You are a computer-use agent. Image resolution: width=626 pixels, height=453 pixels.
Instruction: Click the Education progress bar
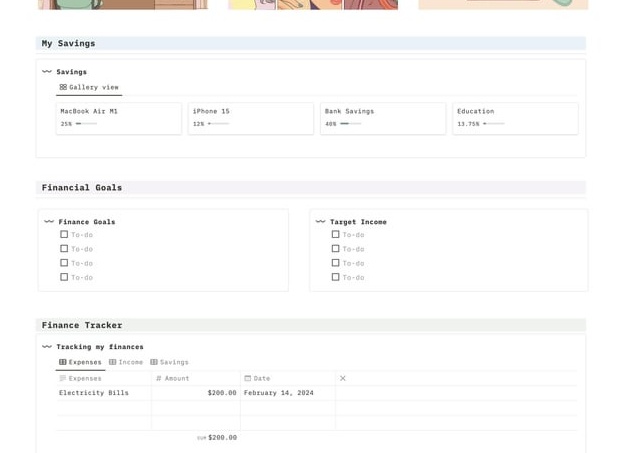coord(493,124)
